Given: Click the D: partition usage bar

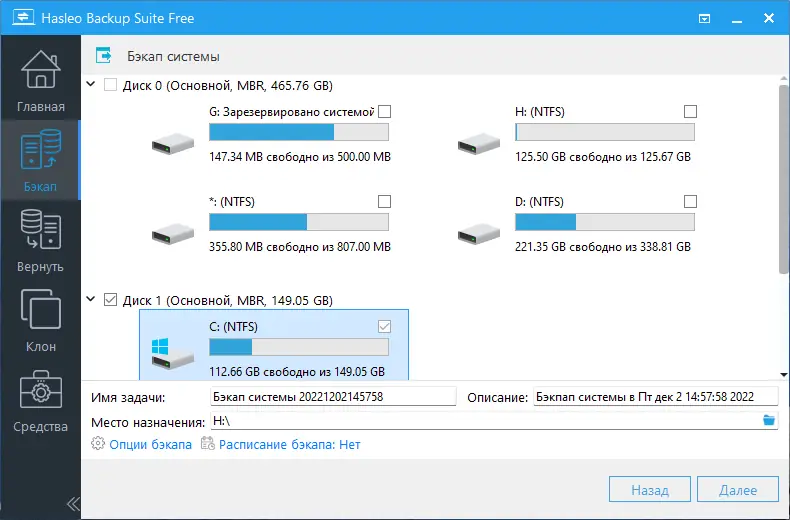Looking at the screenshot, I should (x=605, y=222).
